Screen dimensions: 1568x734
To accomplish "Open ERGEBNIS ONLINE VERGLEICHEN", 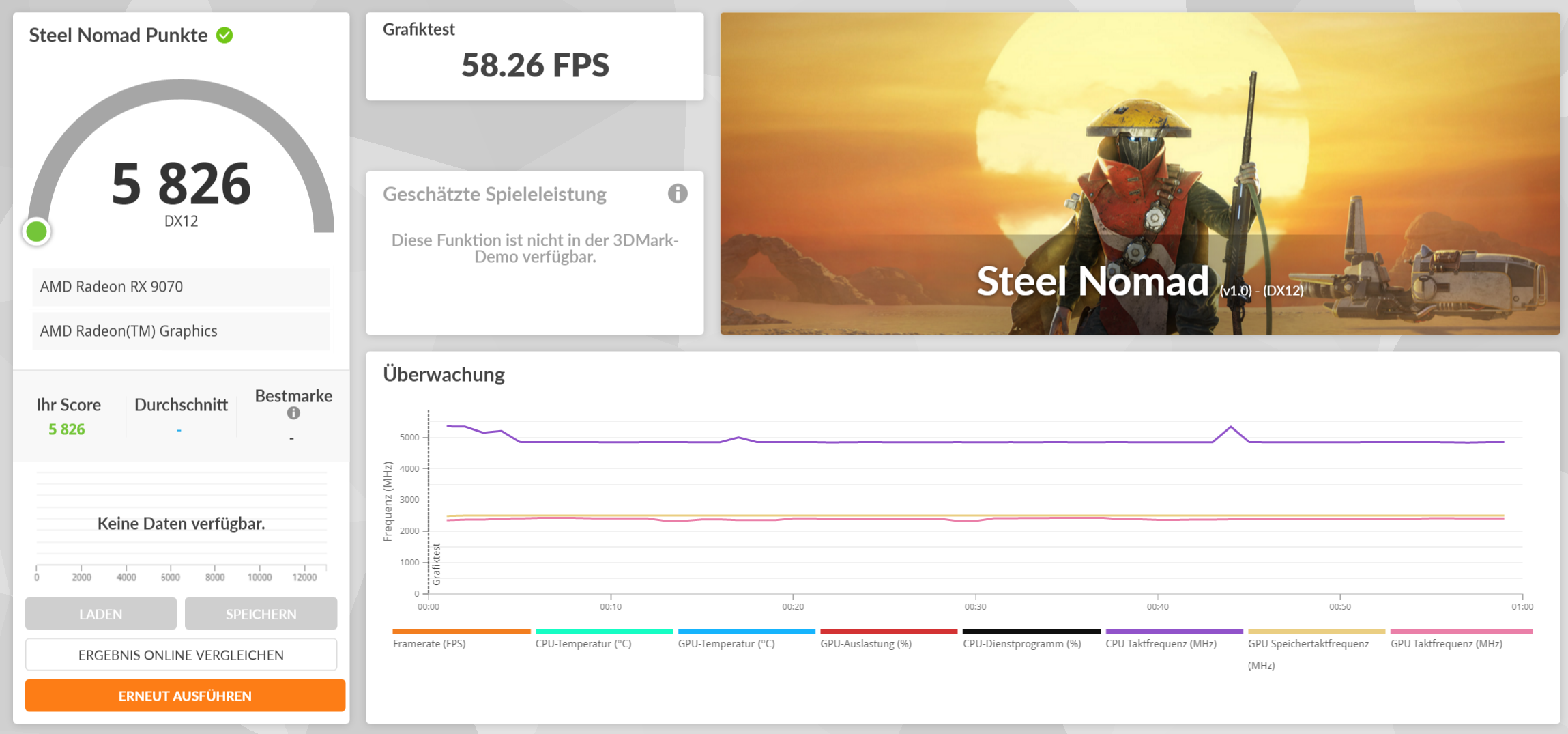I will [x=181, y=654].
